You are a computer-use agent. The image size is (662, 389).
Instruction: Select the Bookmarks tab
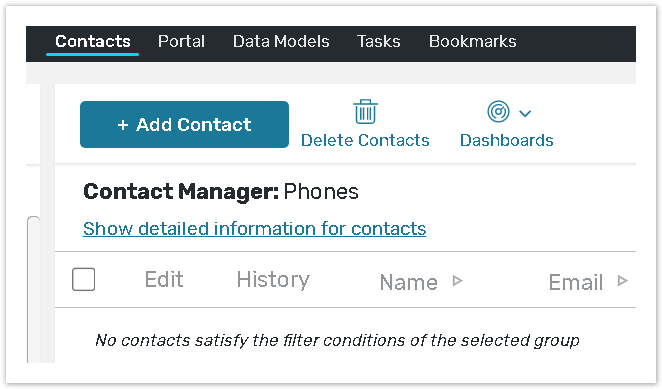[x=472, y=41]
